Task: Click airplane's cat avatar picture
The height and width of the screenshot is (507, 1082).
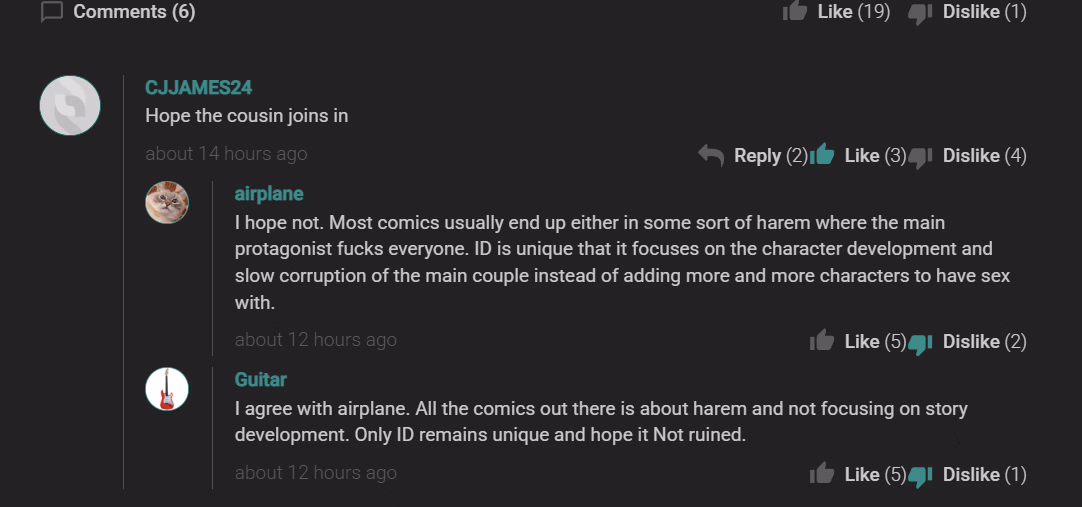Action: [x=167, y=202]
